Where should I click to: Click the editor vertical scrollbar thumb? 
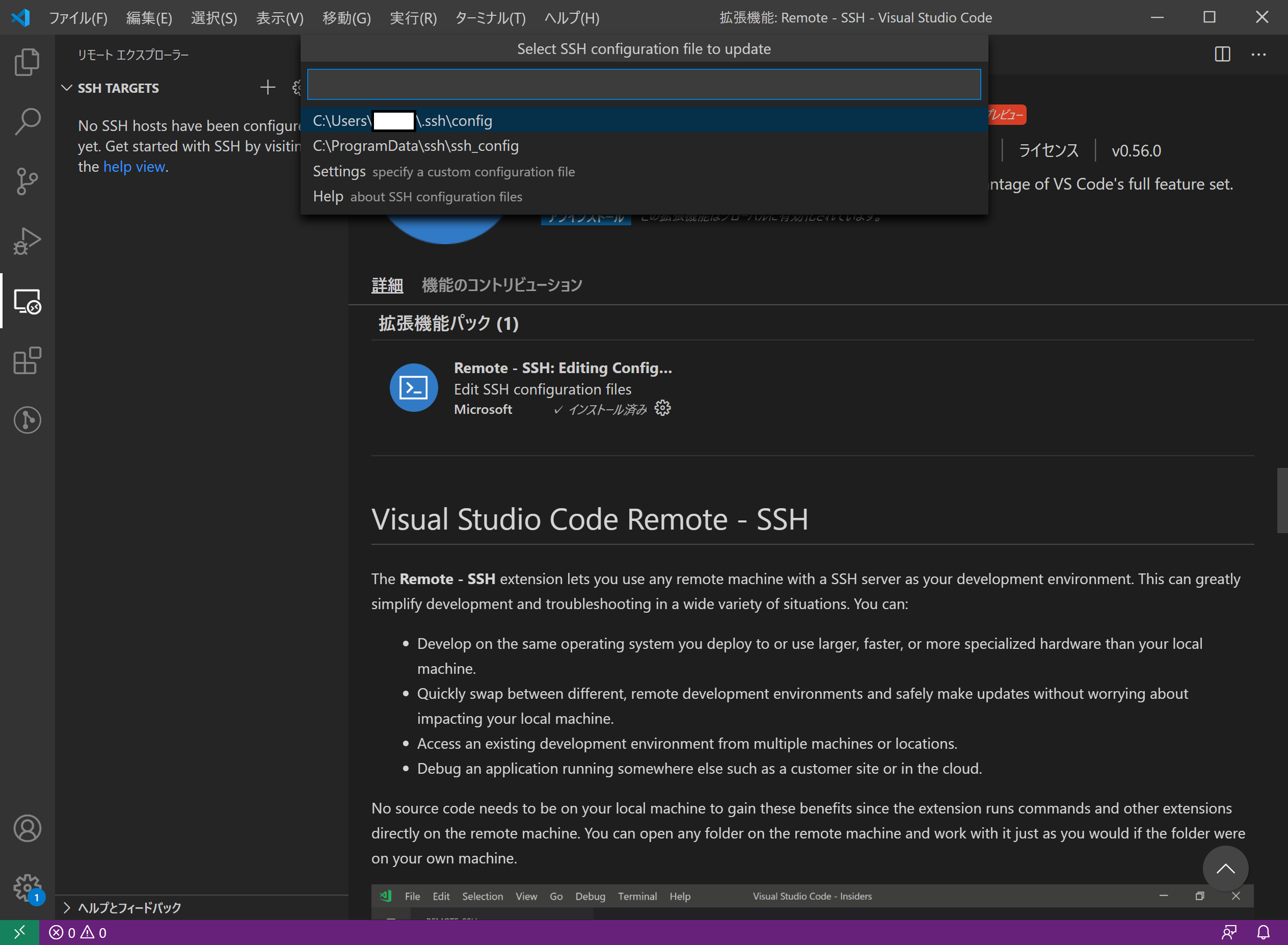click(1282, 501)
